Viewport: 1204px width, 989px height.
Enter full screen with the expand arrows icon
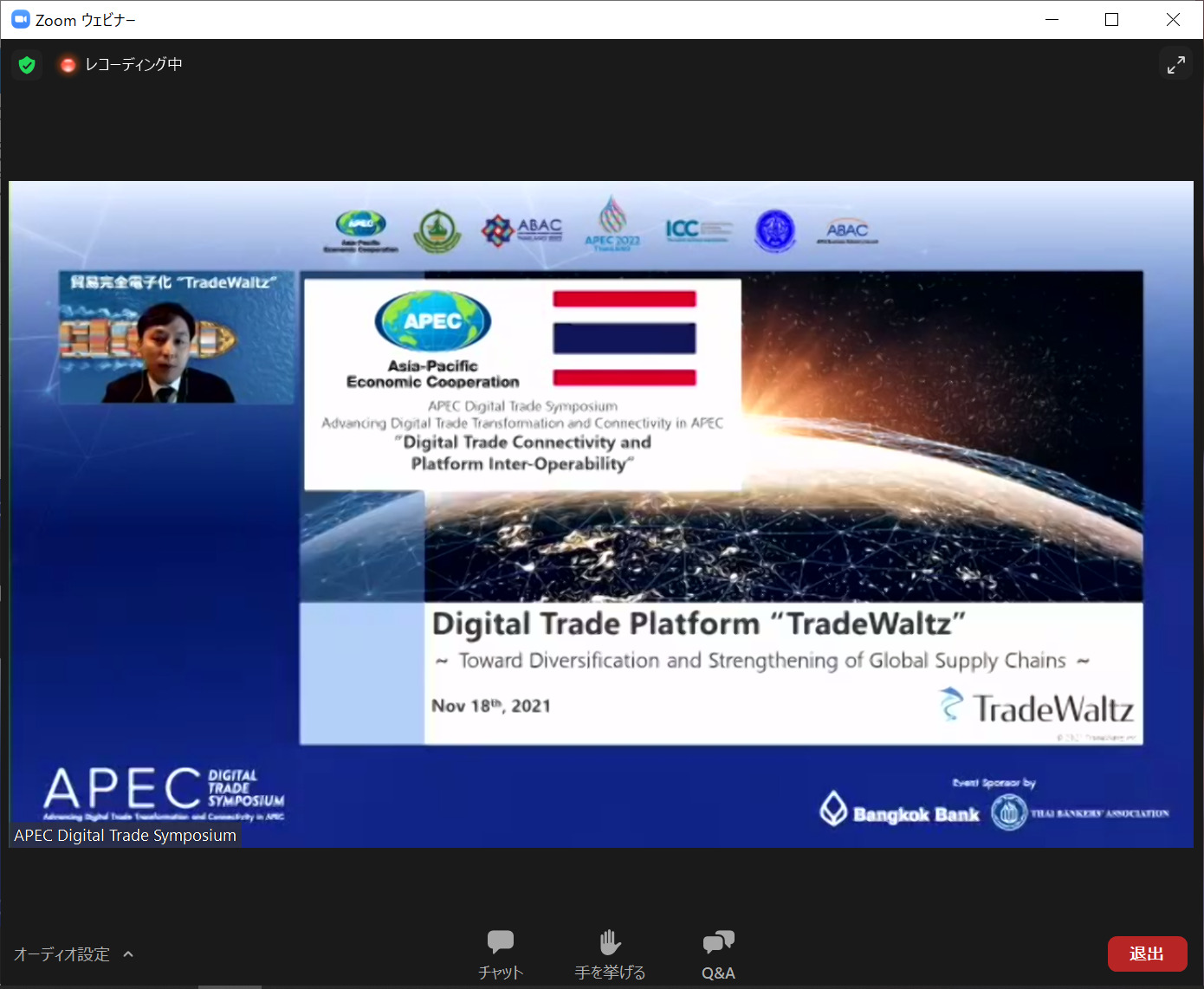[x=1175, y=65]
